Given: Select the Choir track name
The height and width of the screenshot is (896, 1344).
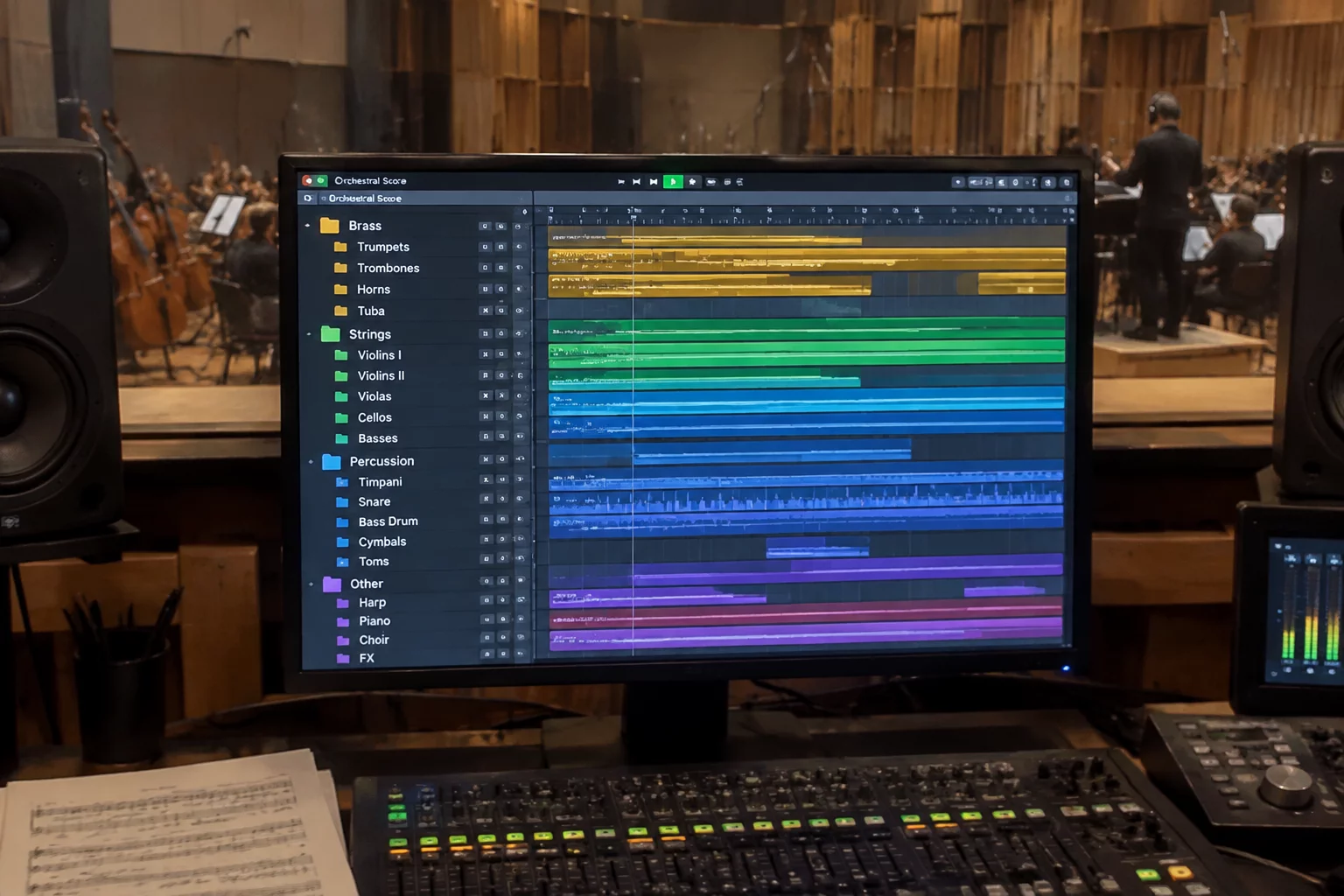Looking at the screenshot, I should click(374, 640).
